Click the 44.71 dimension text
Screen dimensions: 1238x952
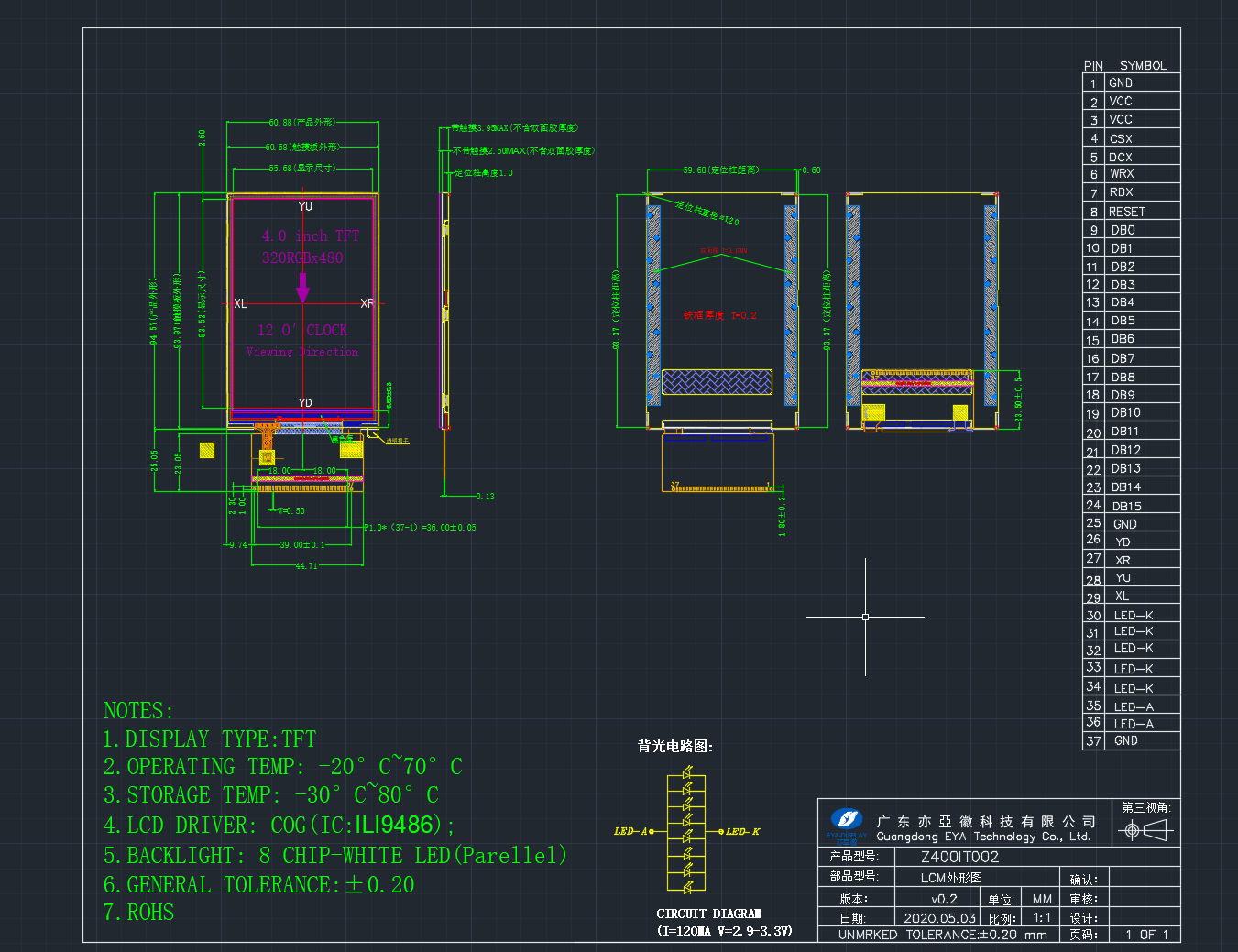(x=306, y=566)
